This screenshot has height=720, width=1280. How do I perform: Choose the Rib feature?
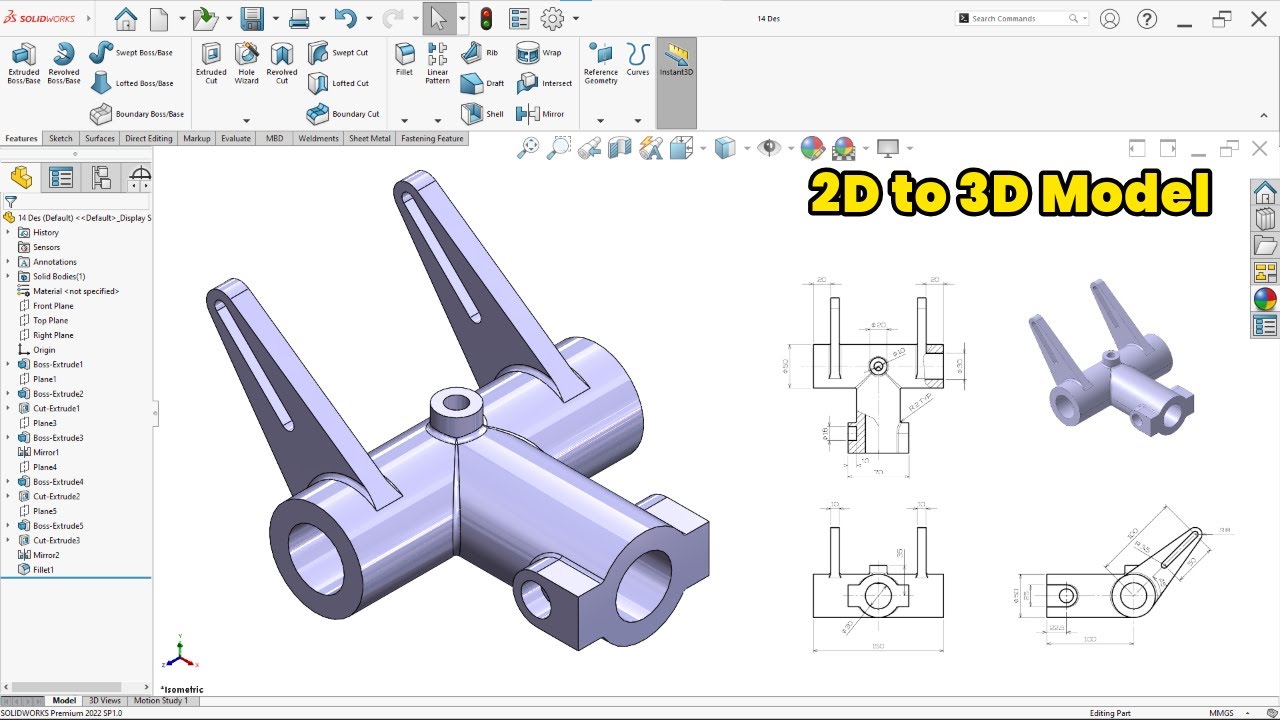pos(480,52)
